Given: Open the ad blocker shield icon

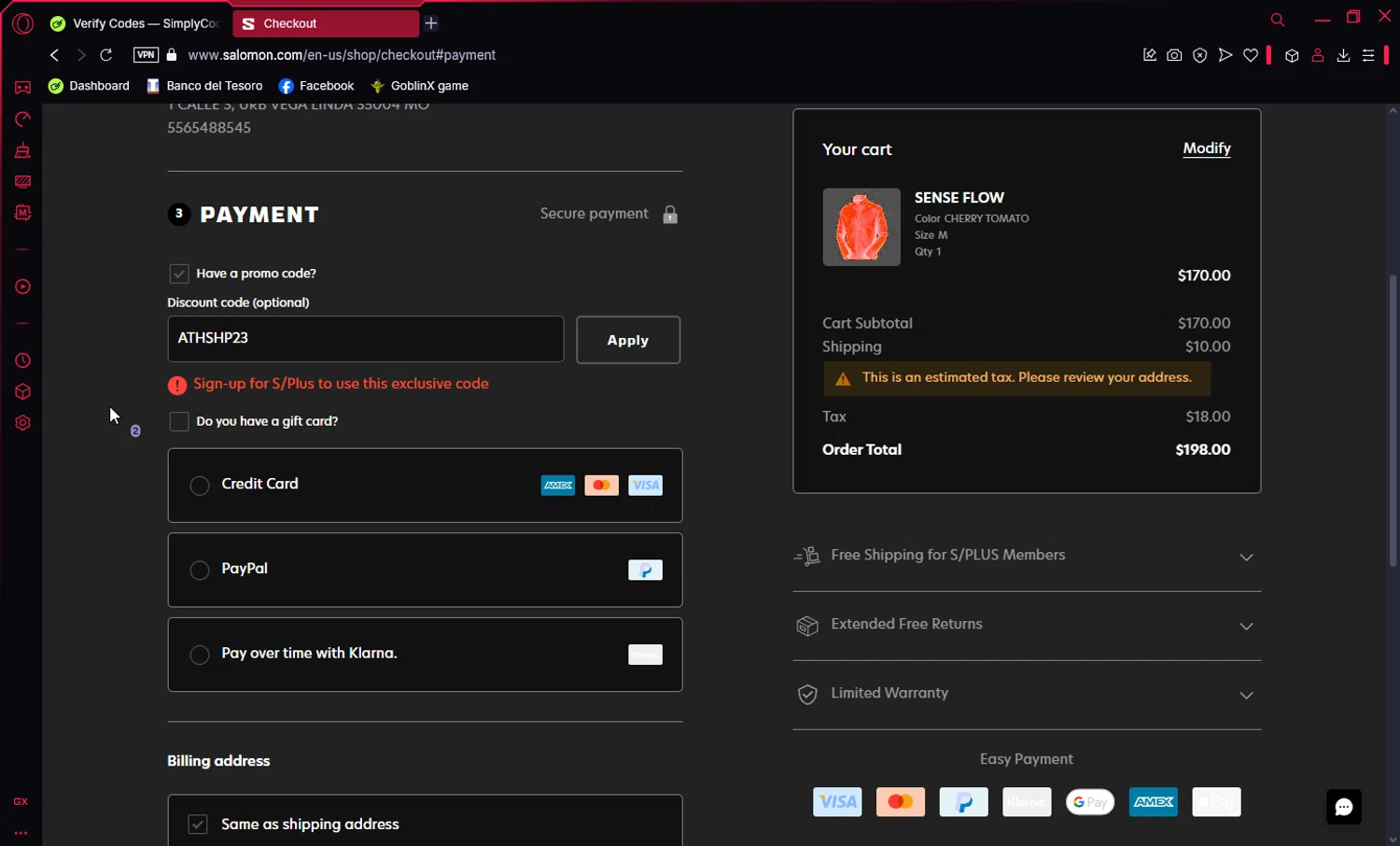Looking at the screenshot, I should tap(1200, 55).
